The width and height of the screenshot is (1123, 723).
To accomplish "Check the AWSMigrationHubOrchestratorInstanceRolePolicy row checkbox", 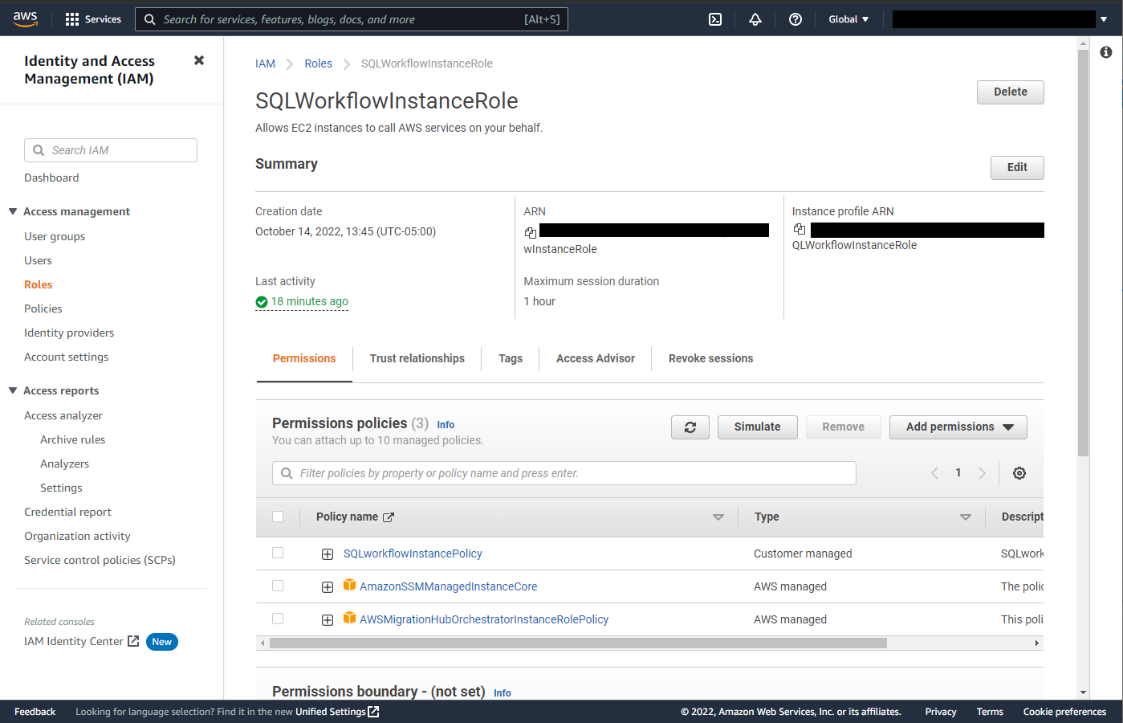I will [x=278, y=618].
